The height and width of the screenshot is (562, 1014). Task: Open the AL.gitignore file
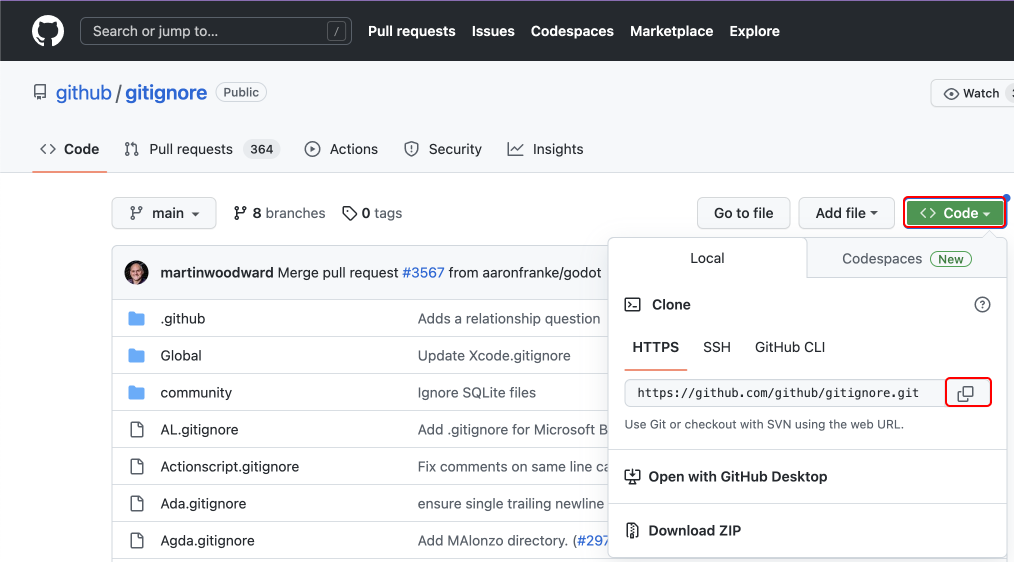[199, 429]
